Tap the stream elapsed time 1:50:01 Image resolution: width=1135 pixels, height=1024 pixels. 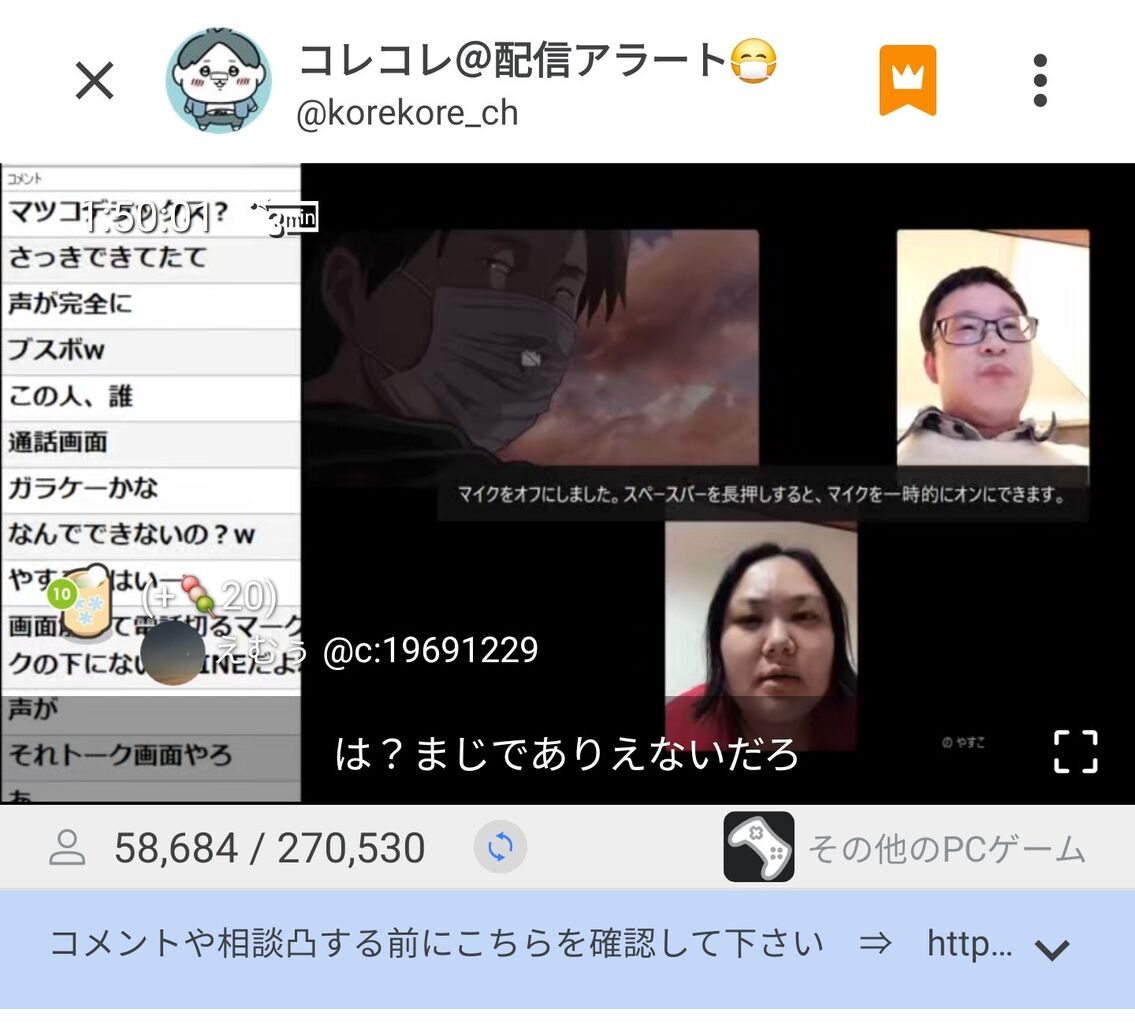tap(150, 217)
